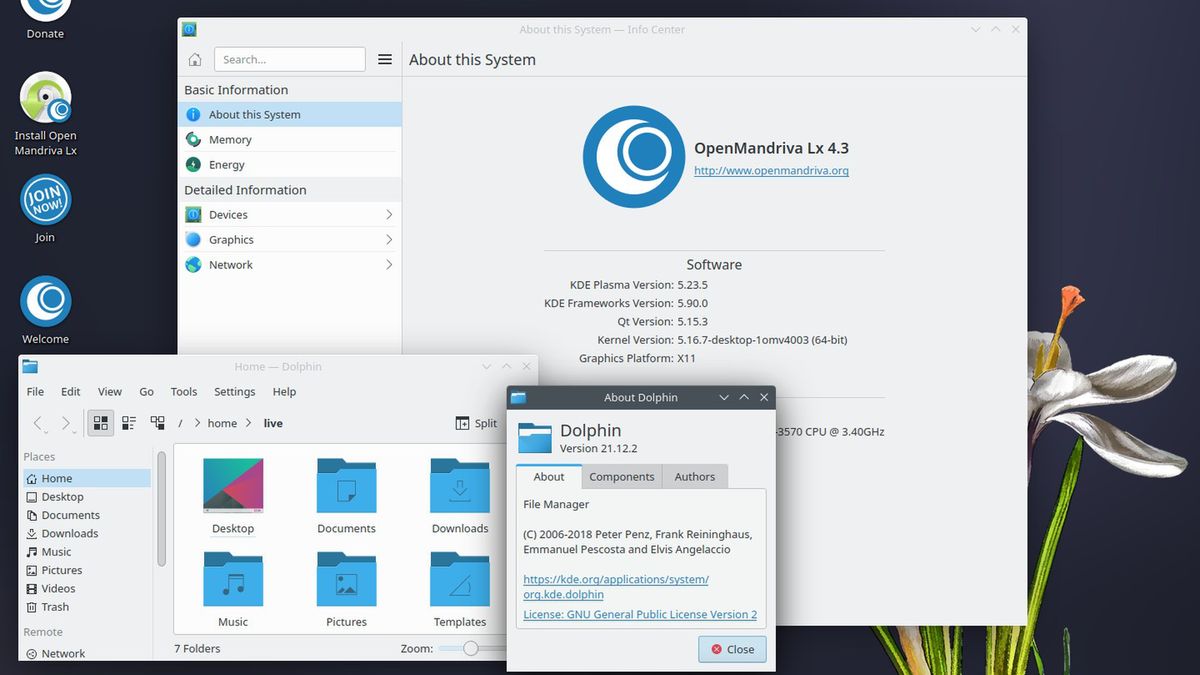Close the About Dolphin dialog
1200x675 pixels.
(731, 649)
